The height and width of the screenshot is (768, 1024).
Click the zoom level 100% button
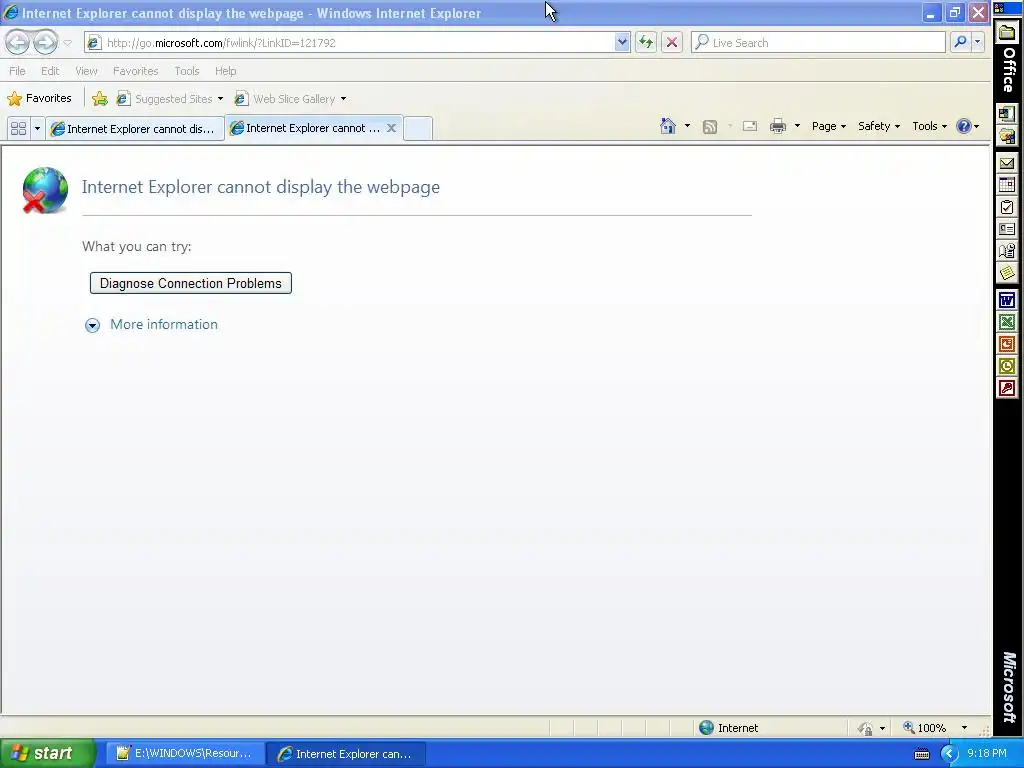[925, 728]
